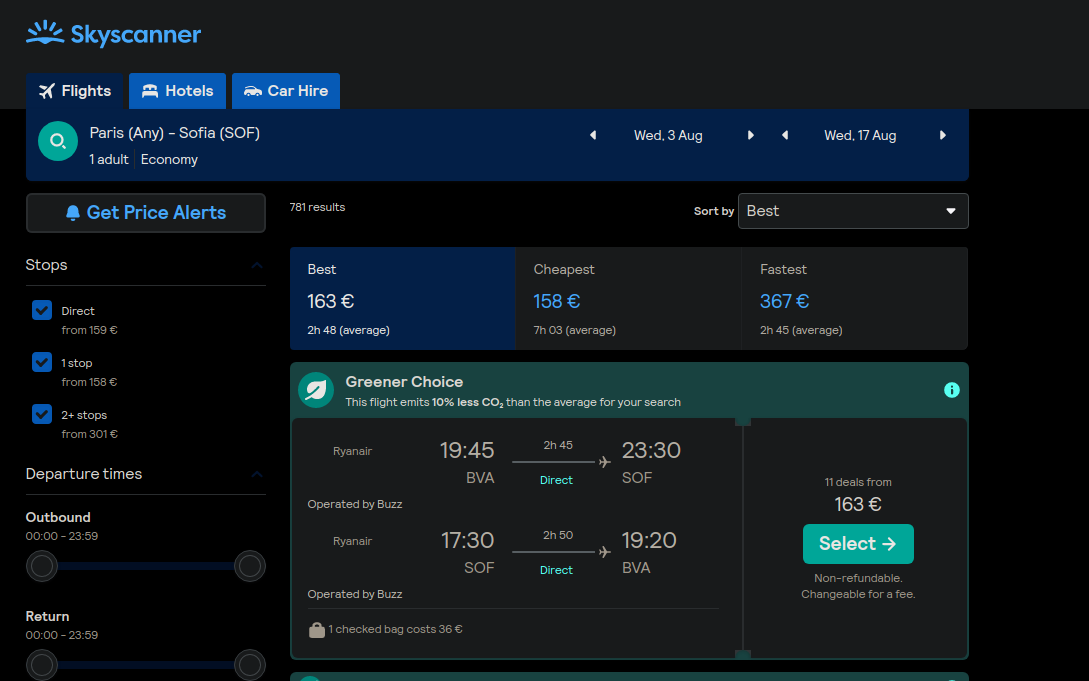Uncheck the 1 stop checkbox
The image size is (1089, 681).
42,362
